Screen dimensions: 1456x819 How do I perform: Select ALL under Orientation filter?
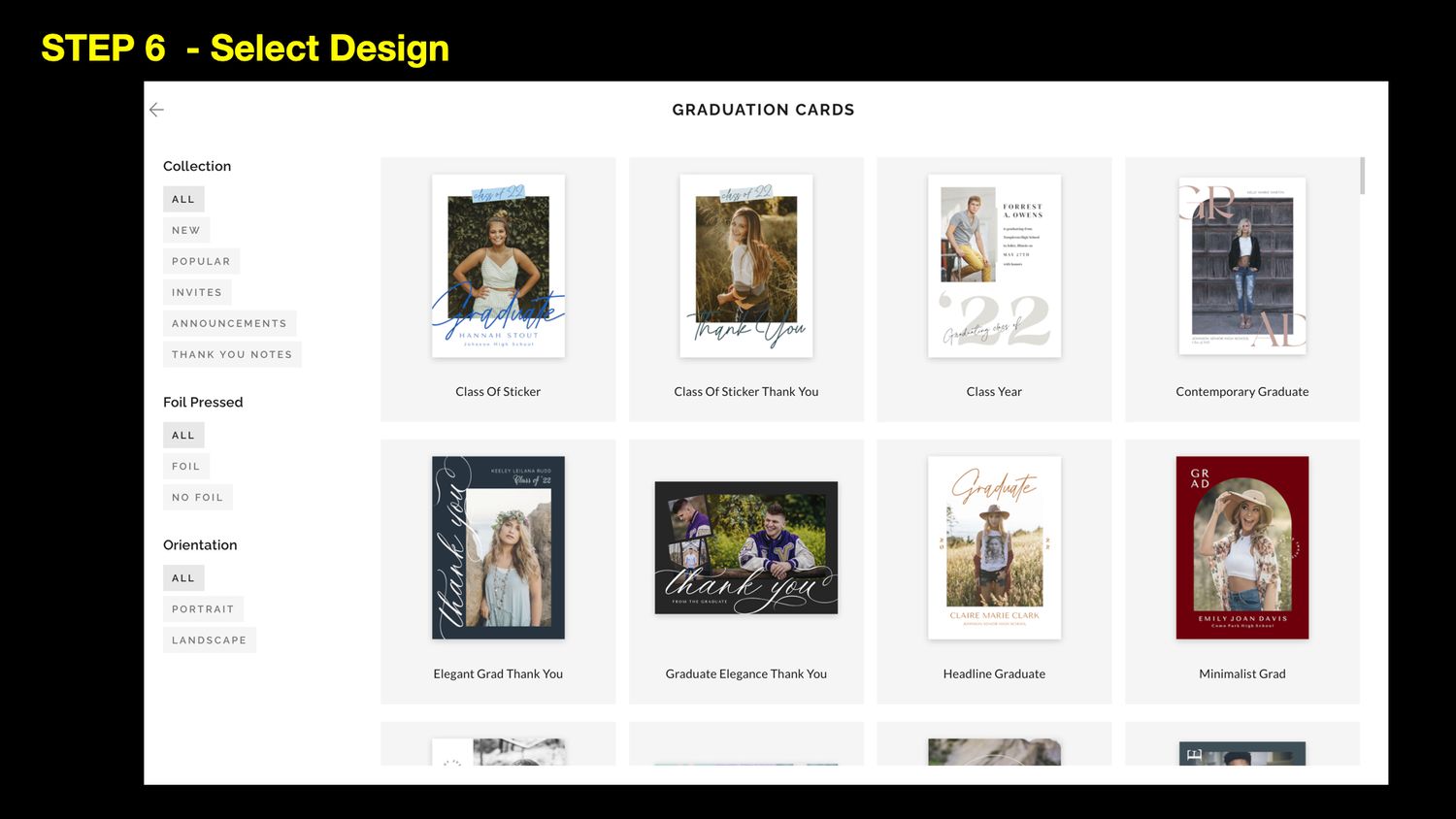point(183,577)
